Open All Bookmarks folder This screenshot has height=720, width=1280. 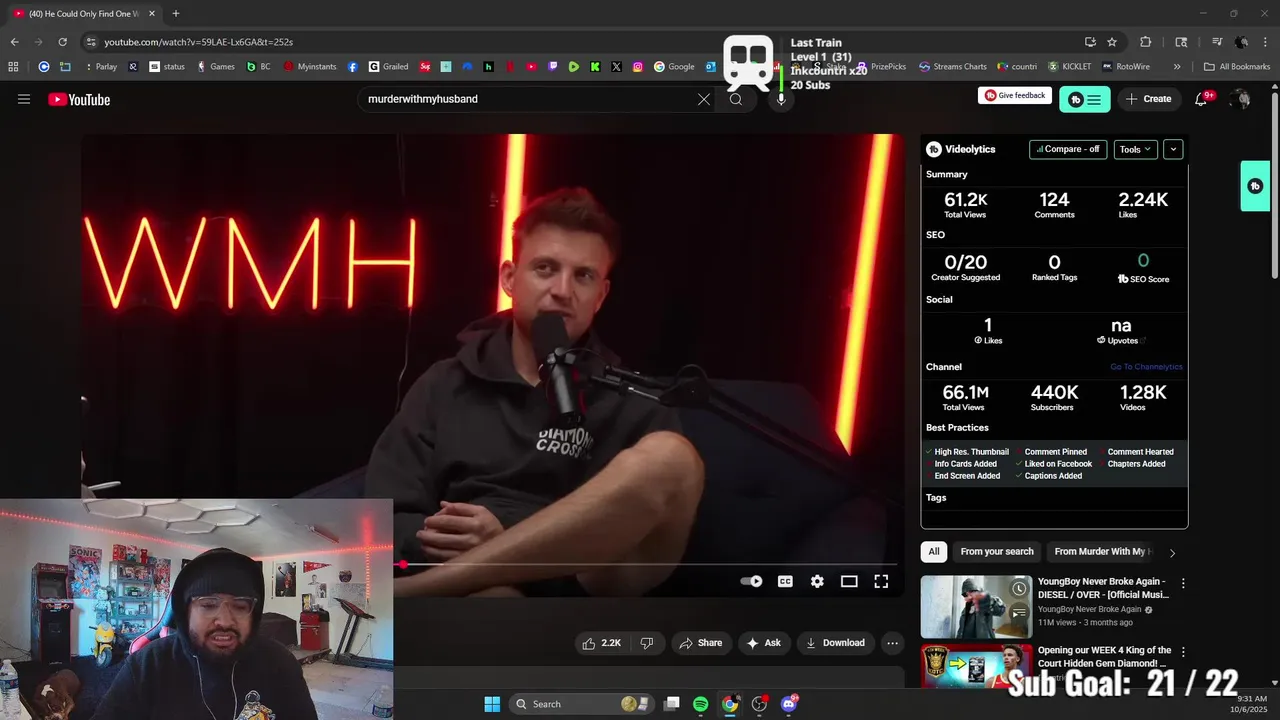point(1237,67)
